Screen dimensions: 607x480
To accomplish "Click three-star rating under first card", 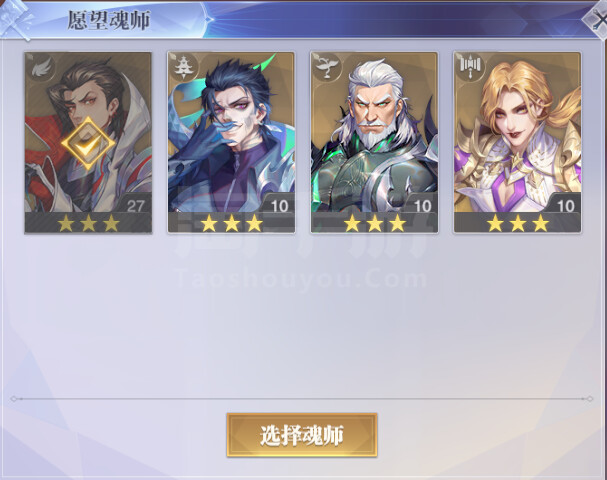I will tap(88, 224).
